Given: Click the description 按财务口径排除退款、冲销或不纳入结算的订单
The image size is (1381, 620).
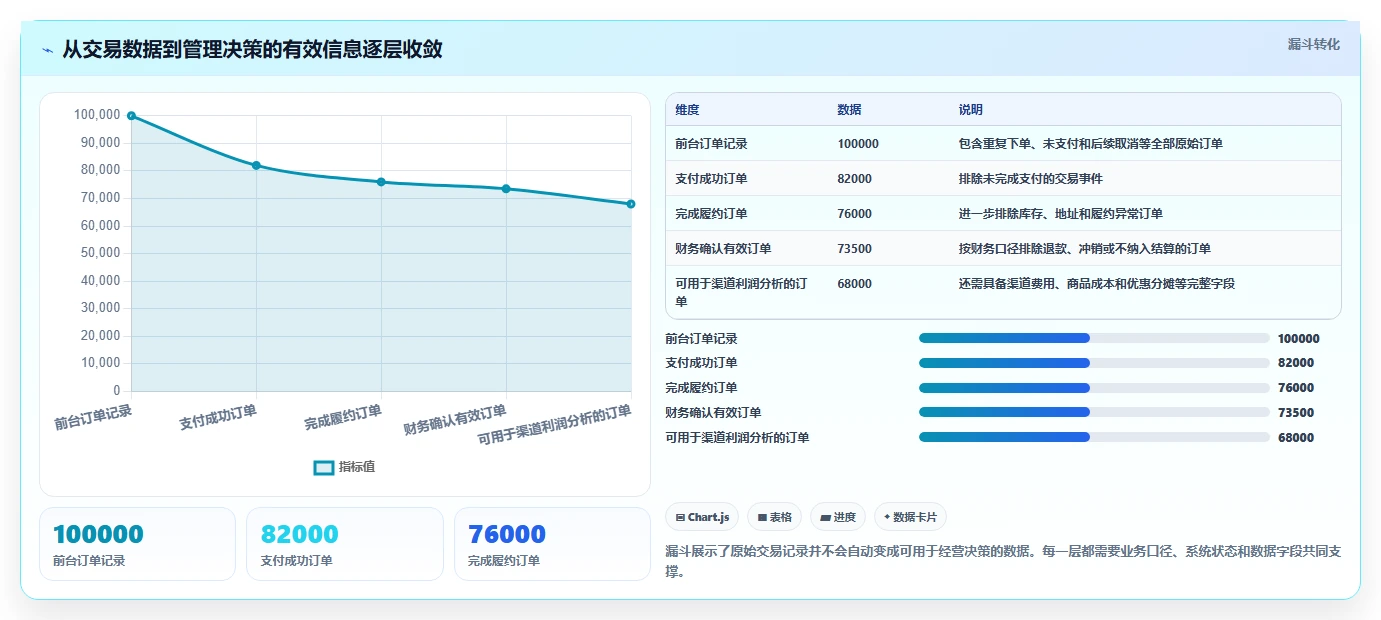Looking at the screenshot, I should click(1084, 249).
